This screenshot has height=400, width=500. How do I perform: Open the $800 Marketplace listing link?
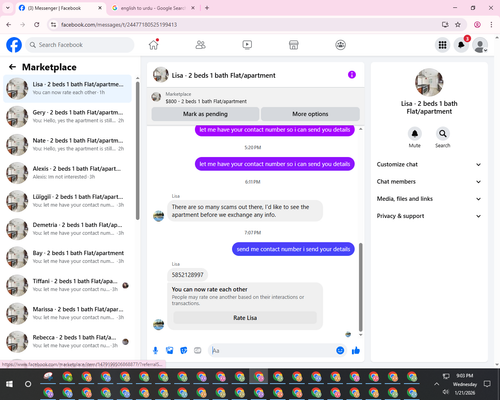tap(206, 101)
